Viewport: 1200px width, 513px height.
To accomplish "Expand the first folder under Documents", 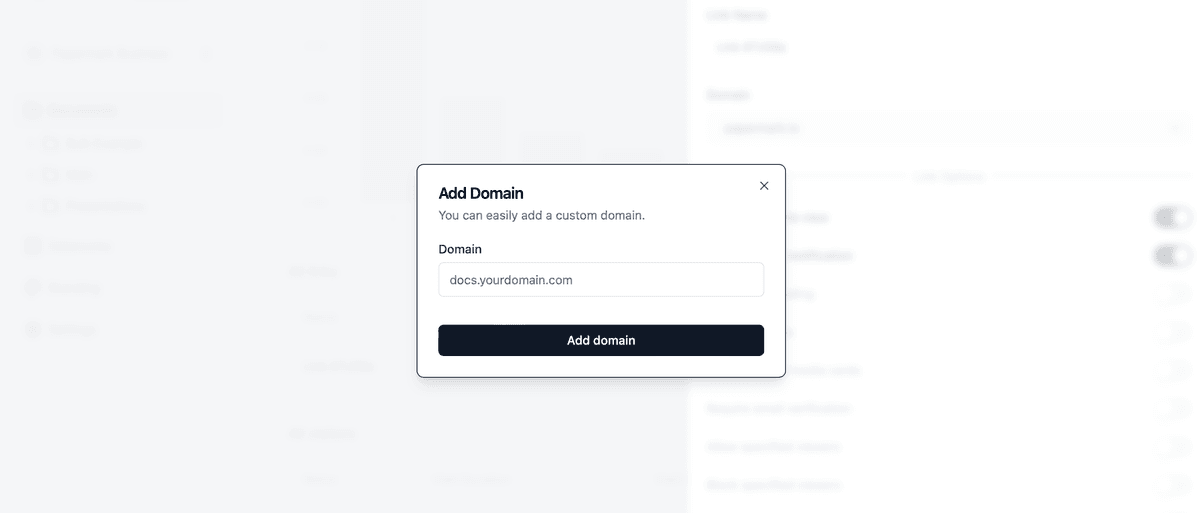I will (x=31, y=144).
